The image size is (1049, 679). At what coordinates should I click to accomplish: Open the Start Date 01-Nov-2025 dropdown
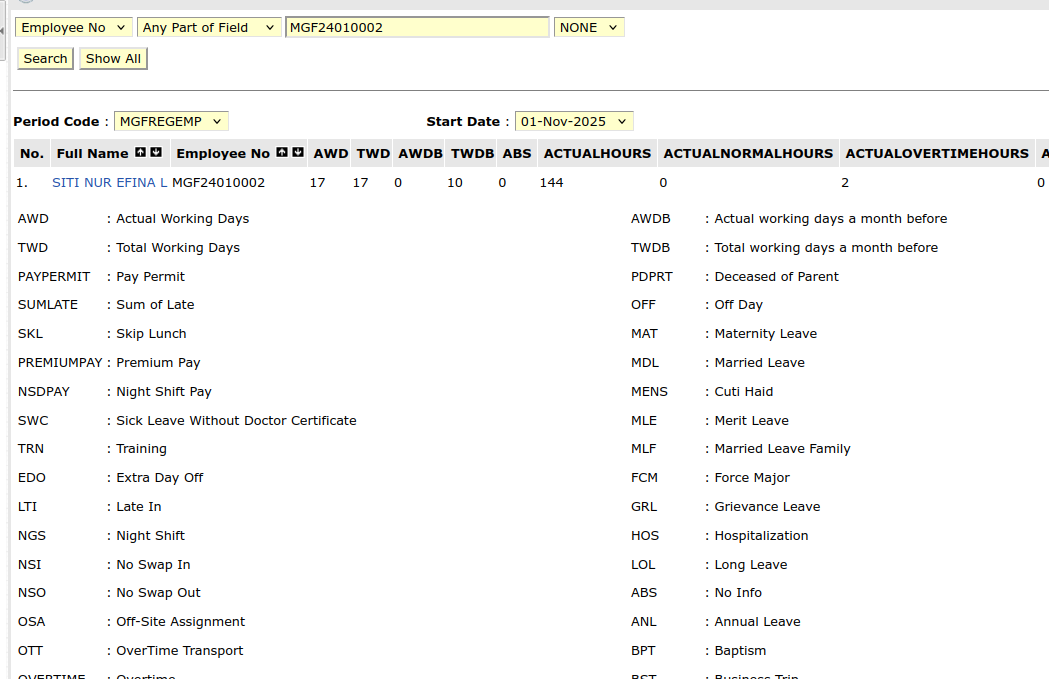(x=574, y=122)
